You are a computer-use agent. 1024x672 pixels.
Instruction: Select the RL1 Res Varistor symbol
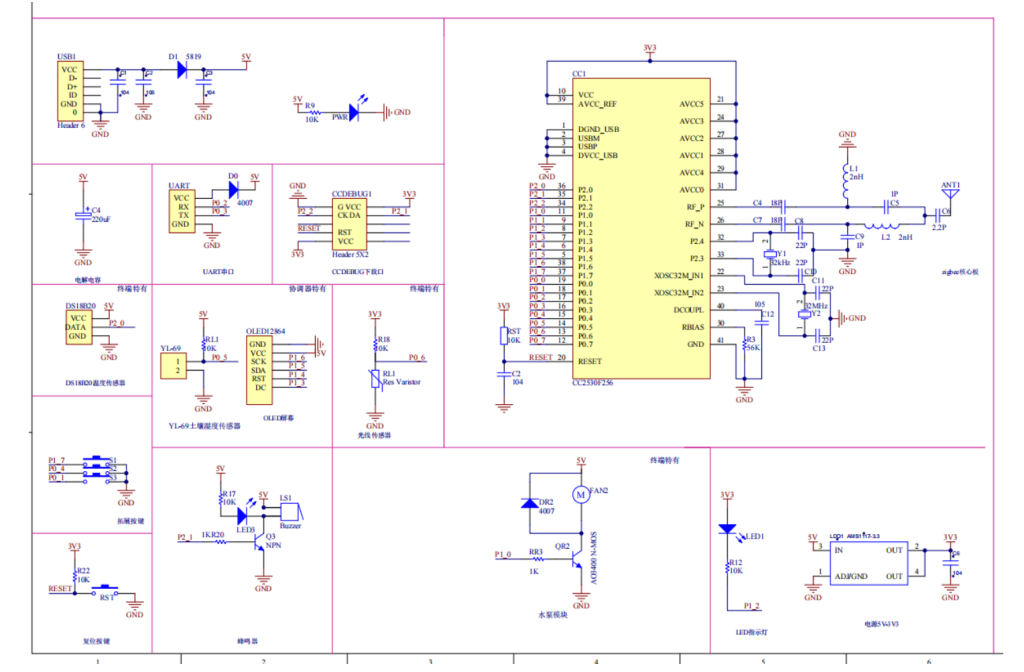pyautogui.click(x=375, y=379)
